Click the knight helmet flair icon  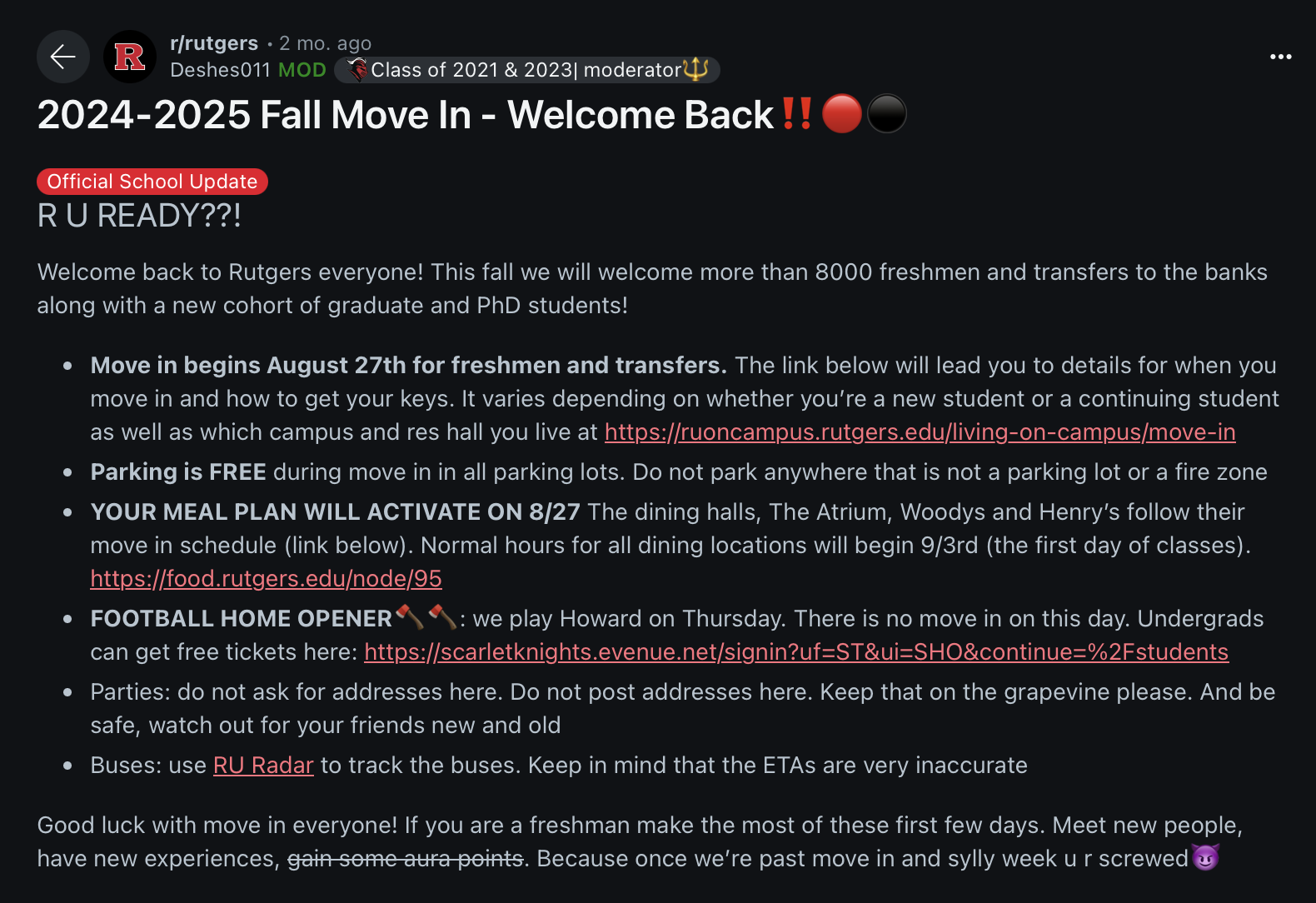click(357, 70)
